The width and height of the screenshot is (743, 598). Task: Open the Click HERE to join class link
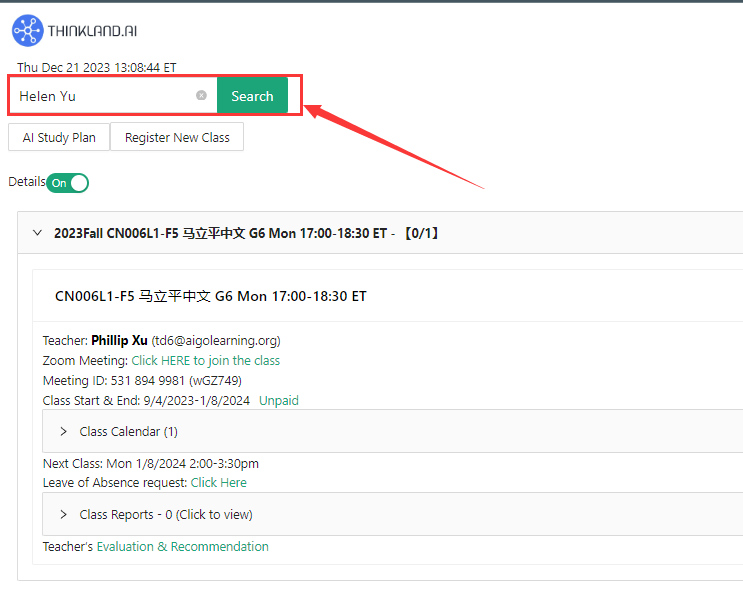[x=205, y=361]
